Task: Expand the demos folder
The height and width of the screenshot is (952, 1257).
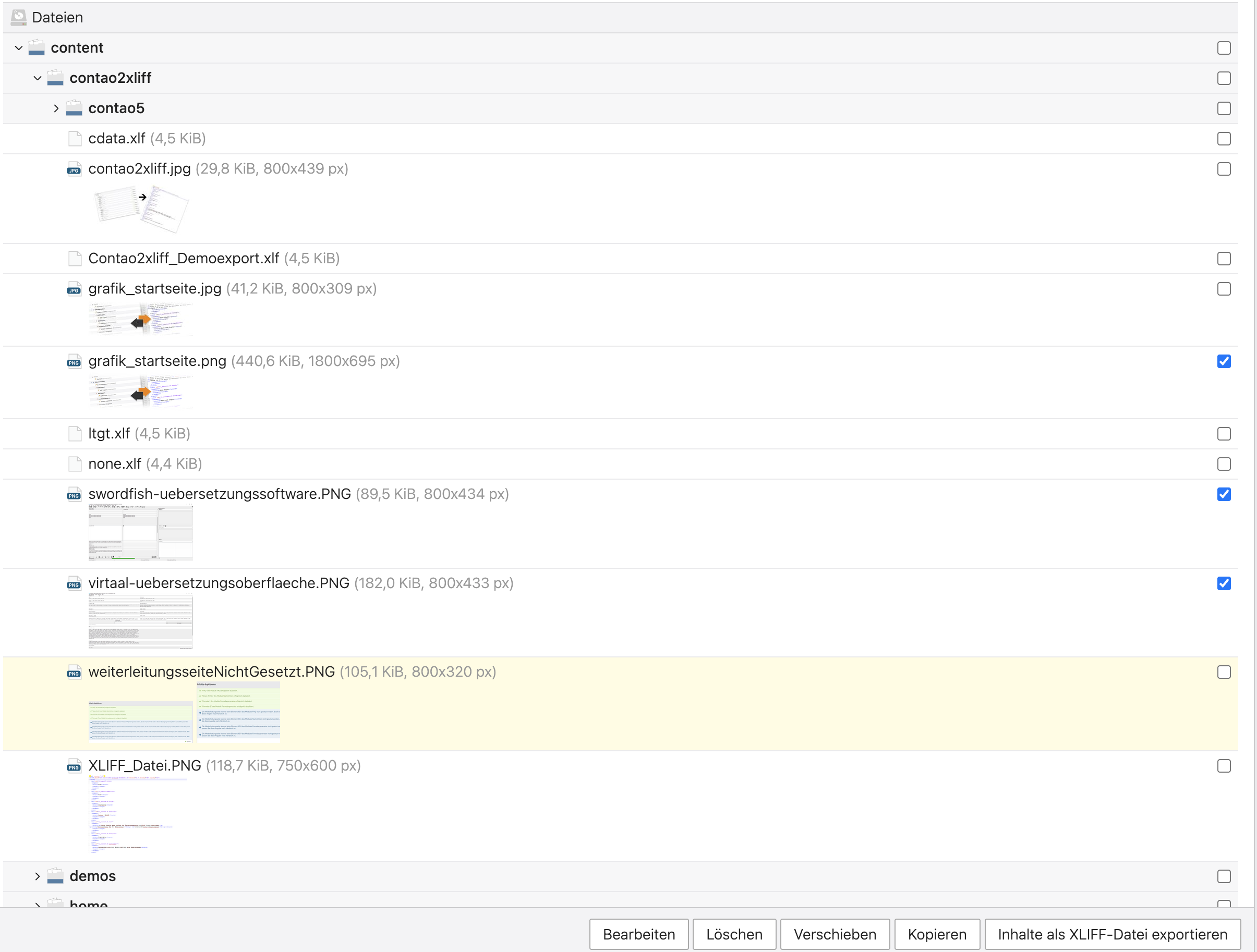Action: pos(37,876)
